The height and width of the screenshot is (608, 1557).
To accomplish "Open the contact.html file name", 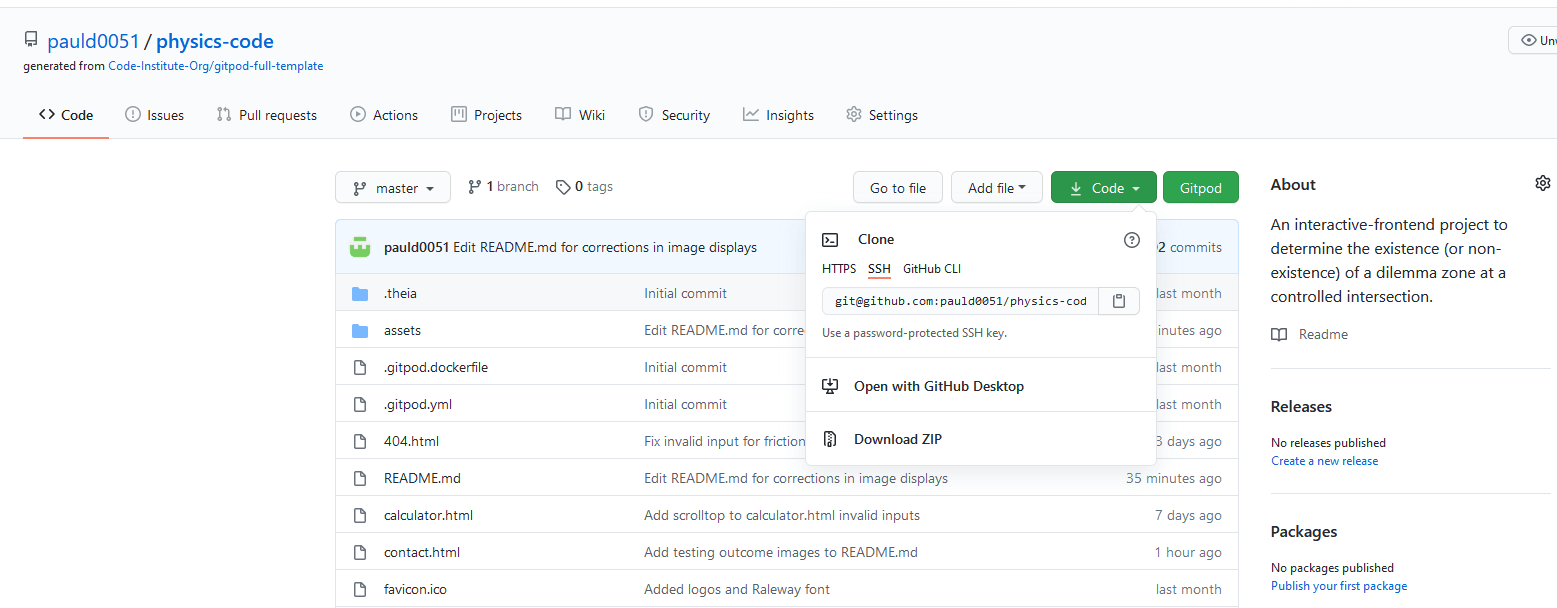I will (422, 553).
